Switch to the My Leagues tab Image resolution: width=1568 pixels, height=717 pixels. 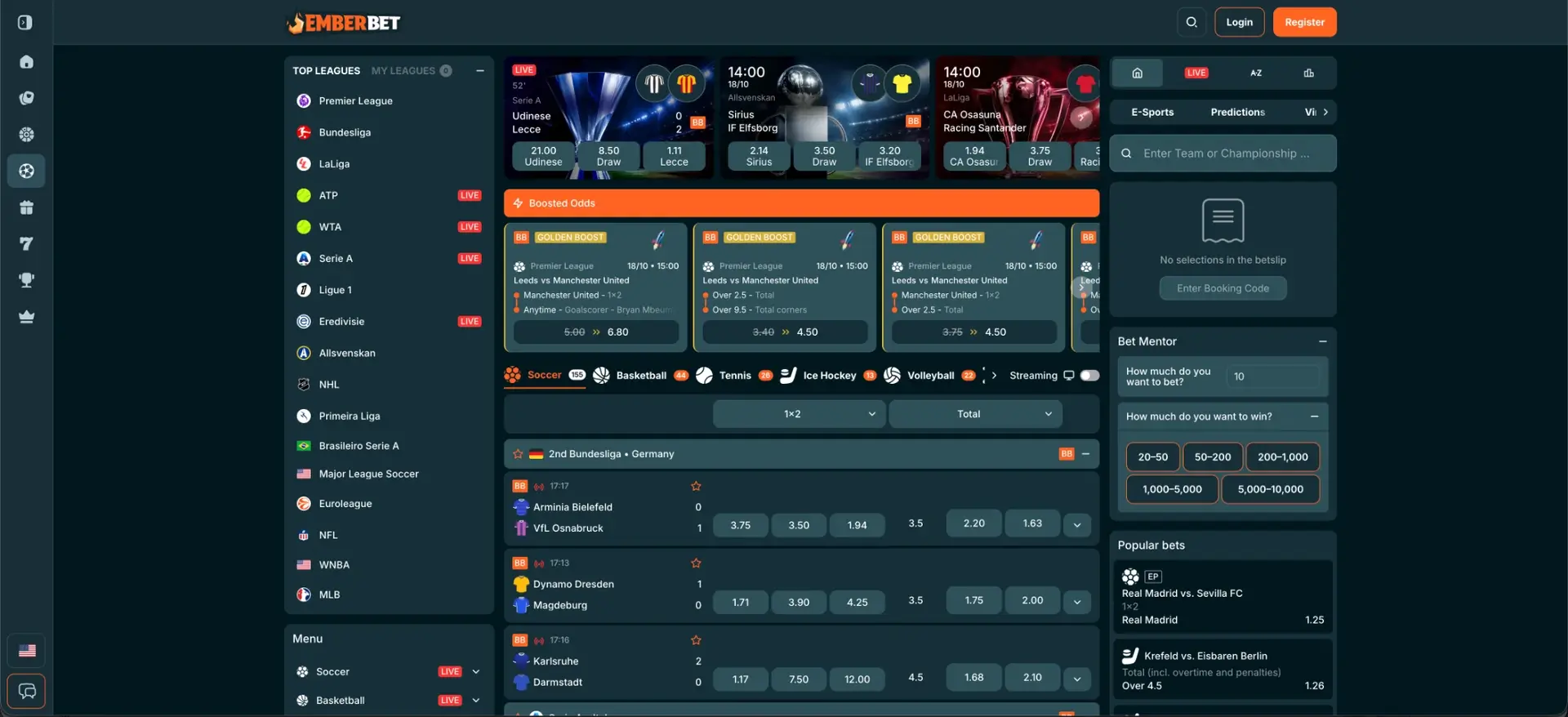[412, 71]
